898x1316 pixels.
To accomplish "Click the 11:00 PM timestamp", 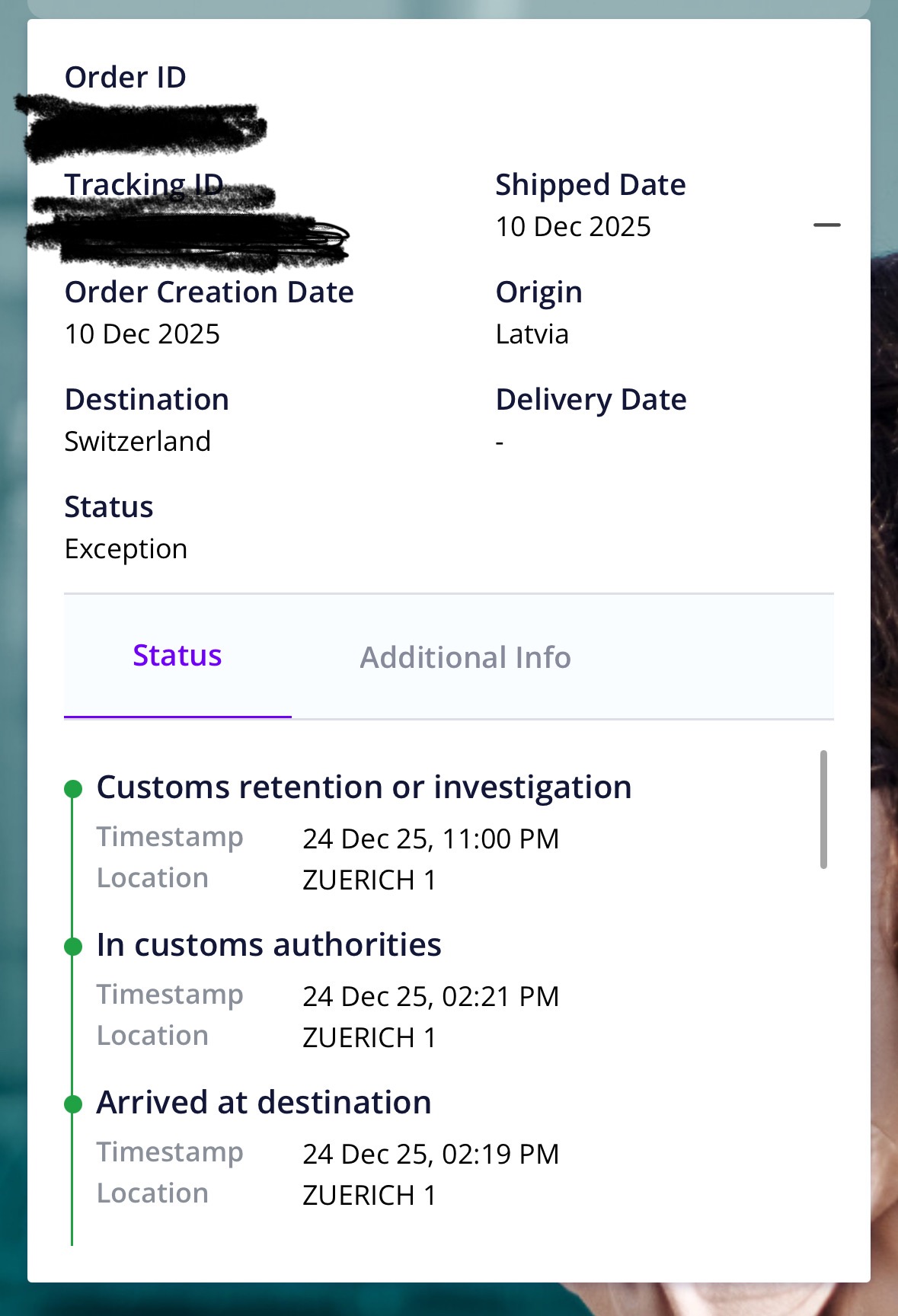I will point(430,839).
